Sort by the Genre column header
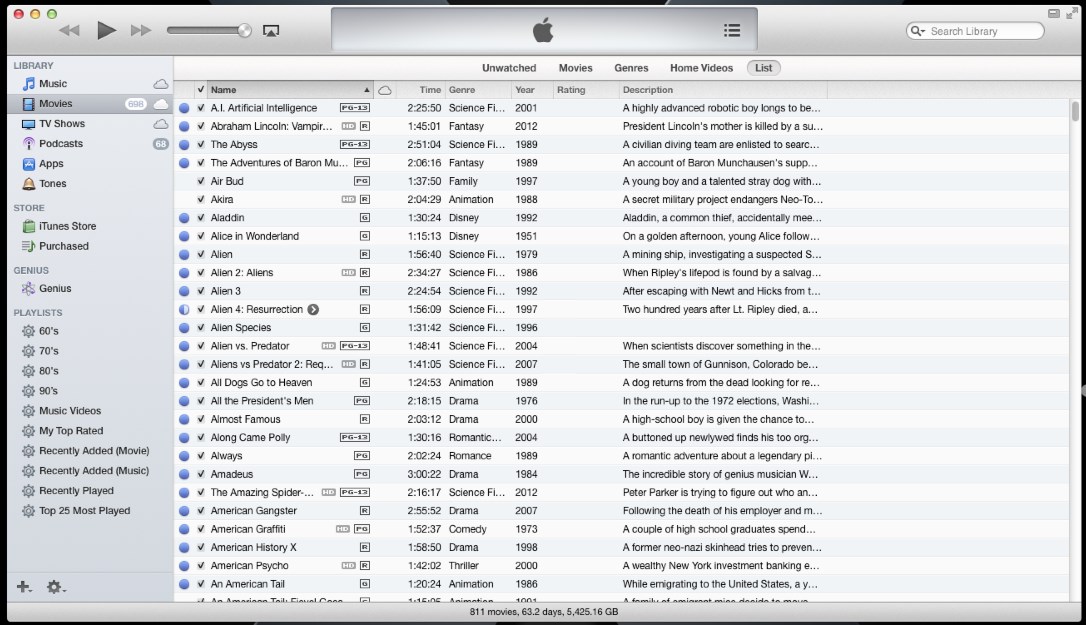The height and width of the screenshot is (625, 1086). 478,90
